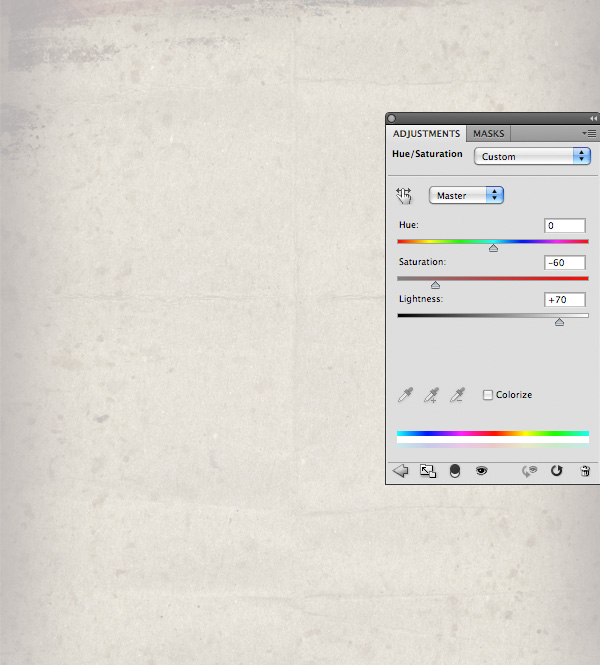Click the Hue value field
600x665 pixels.
565,226
